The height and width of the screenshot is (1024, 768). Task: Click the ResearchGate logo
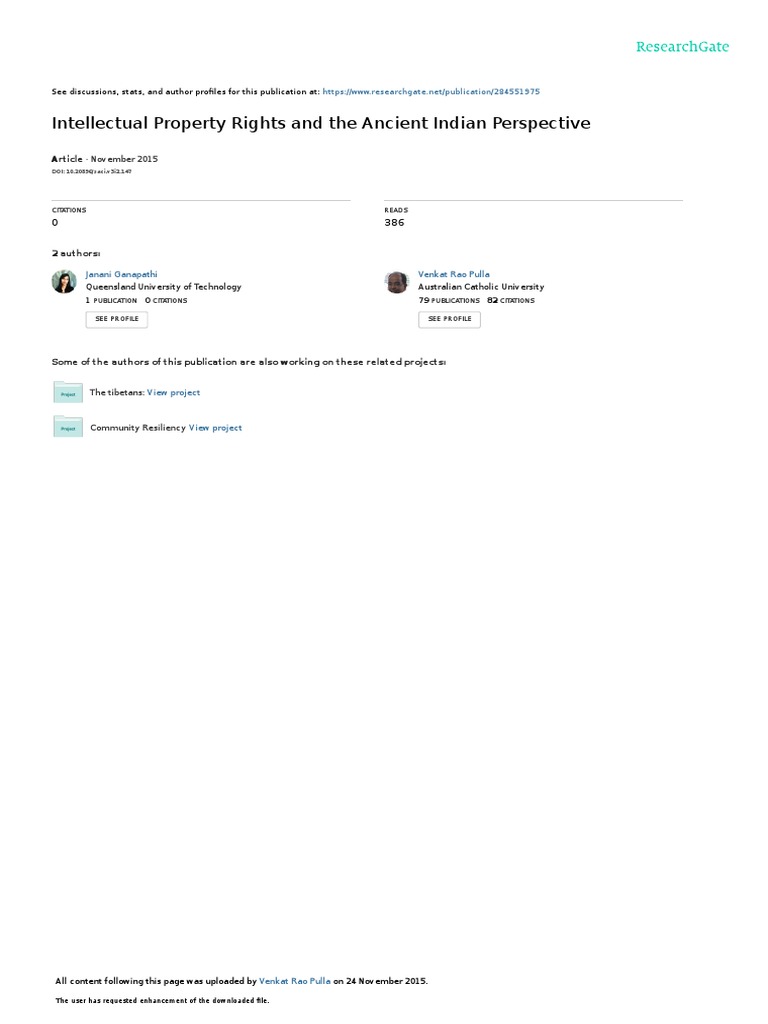682,47
